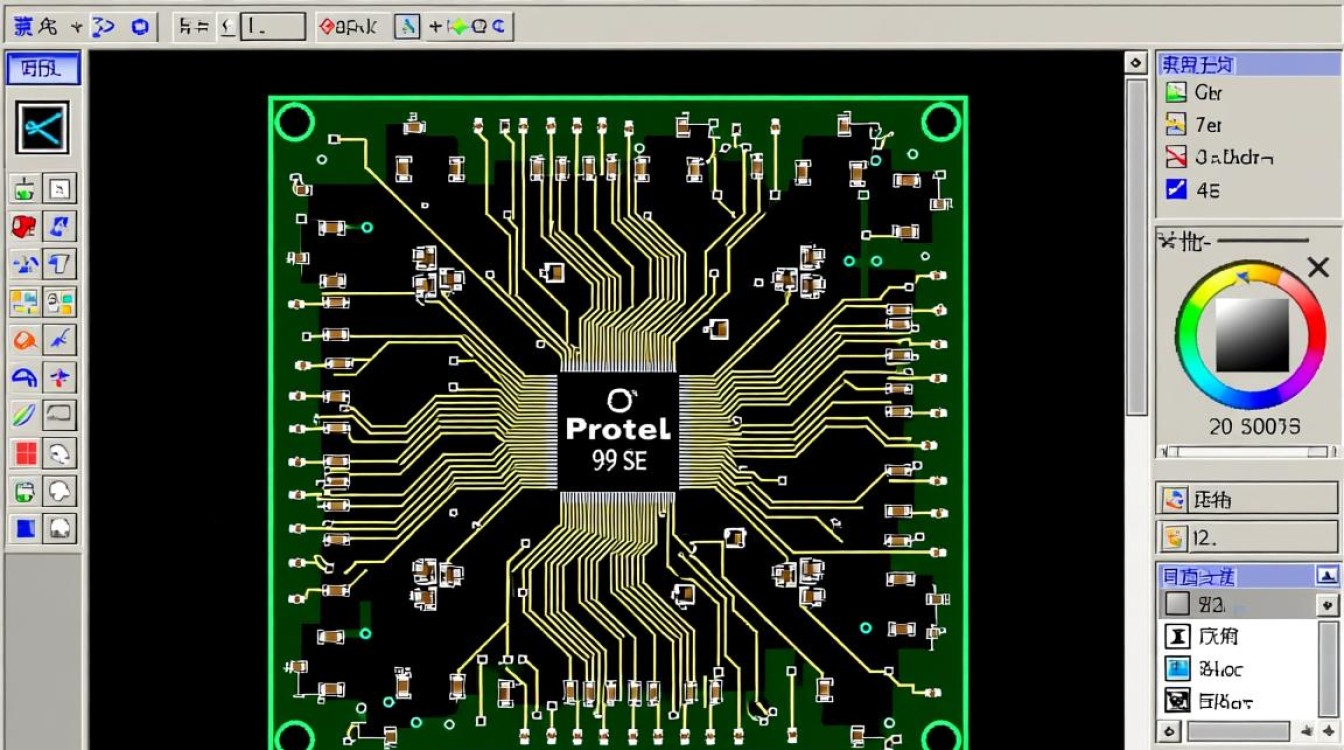Screen dimensions: 1344x750
Task: Toggle the blue checkmark item labeled 4E
Action: [1177, 189]
